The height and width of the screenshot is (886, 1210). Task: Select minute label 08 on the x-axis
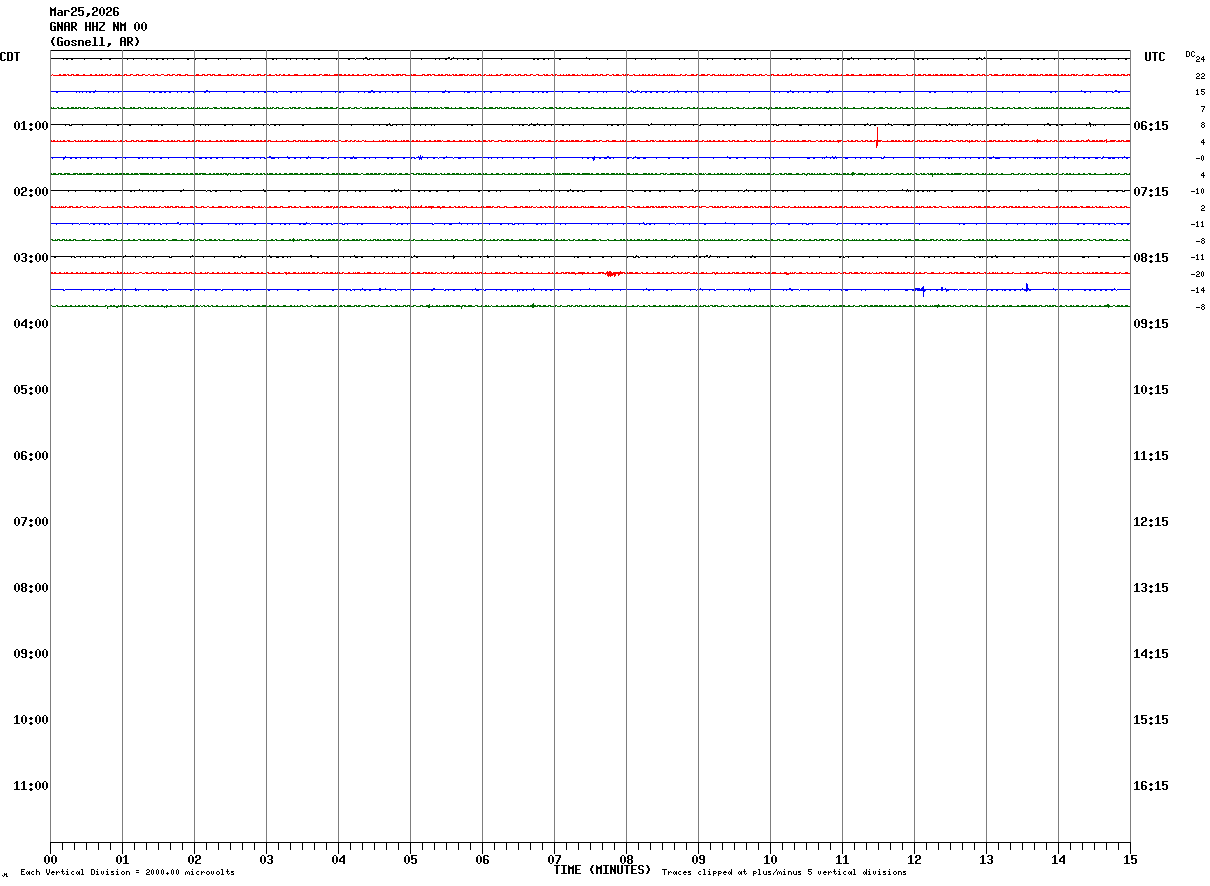pyautogui.click(x=626, y=859)
